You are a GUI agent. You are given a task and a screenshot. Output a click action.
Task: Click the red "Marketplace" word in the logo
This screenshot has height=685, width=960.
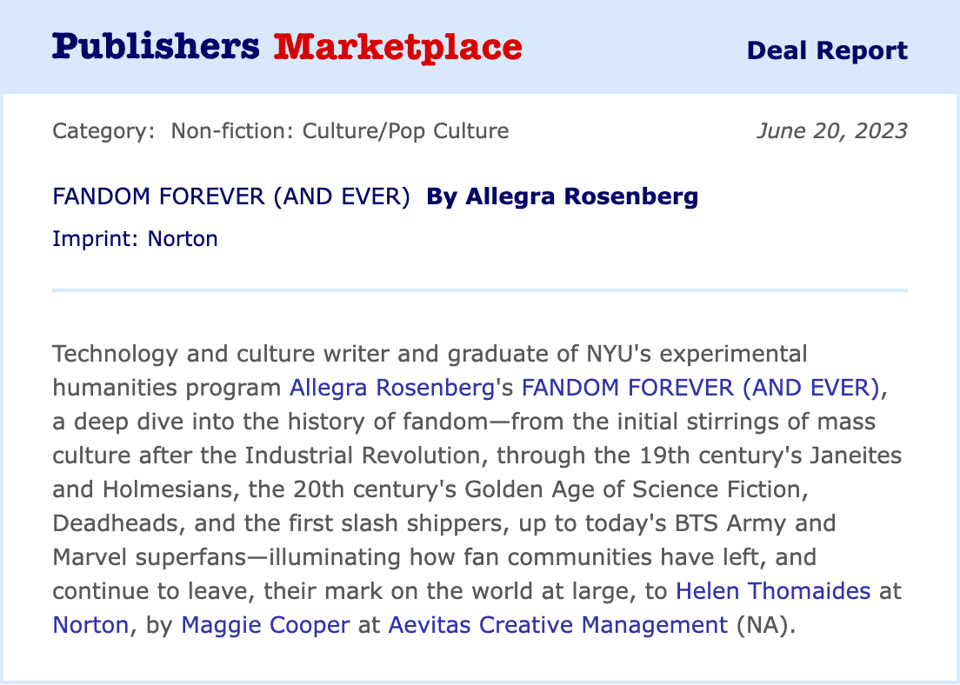tap(398, 48)
